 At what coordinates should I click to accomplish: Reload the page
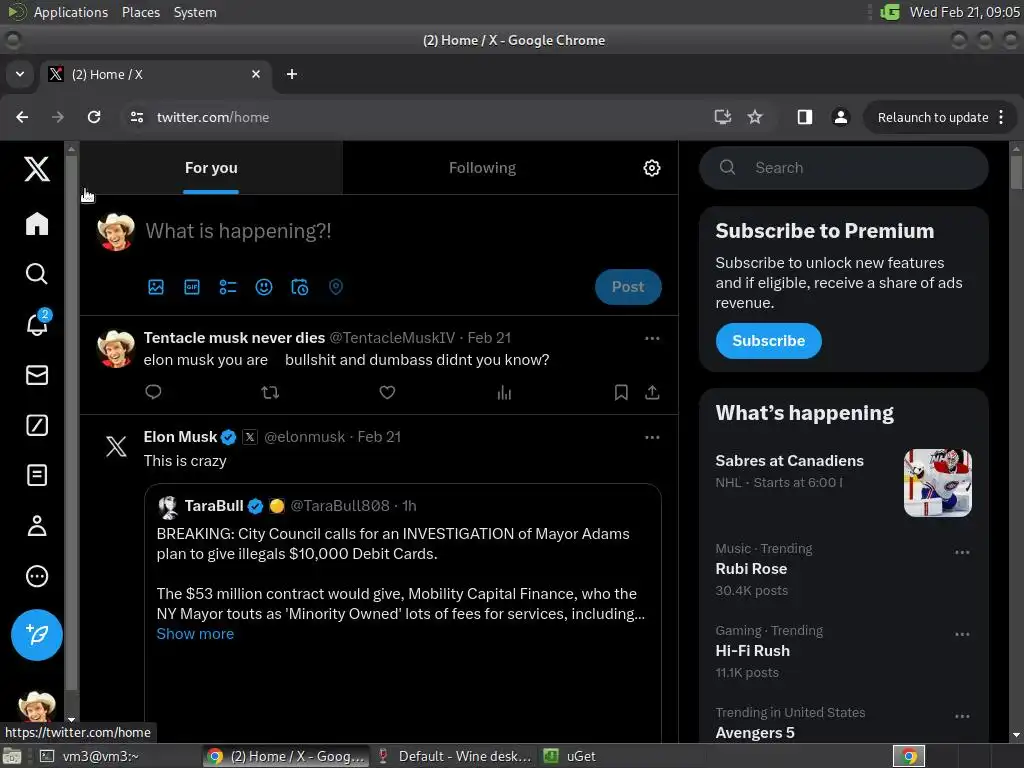(94, 117)
